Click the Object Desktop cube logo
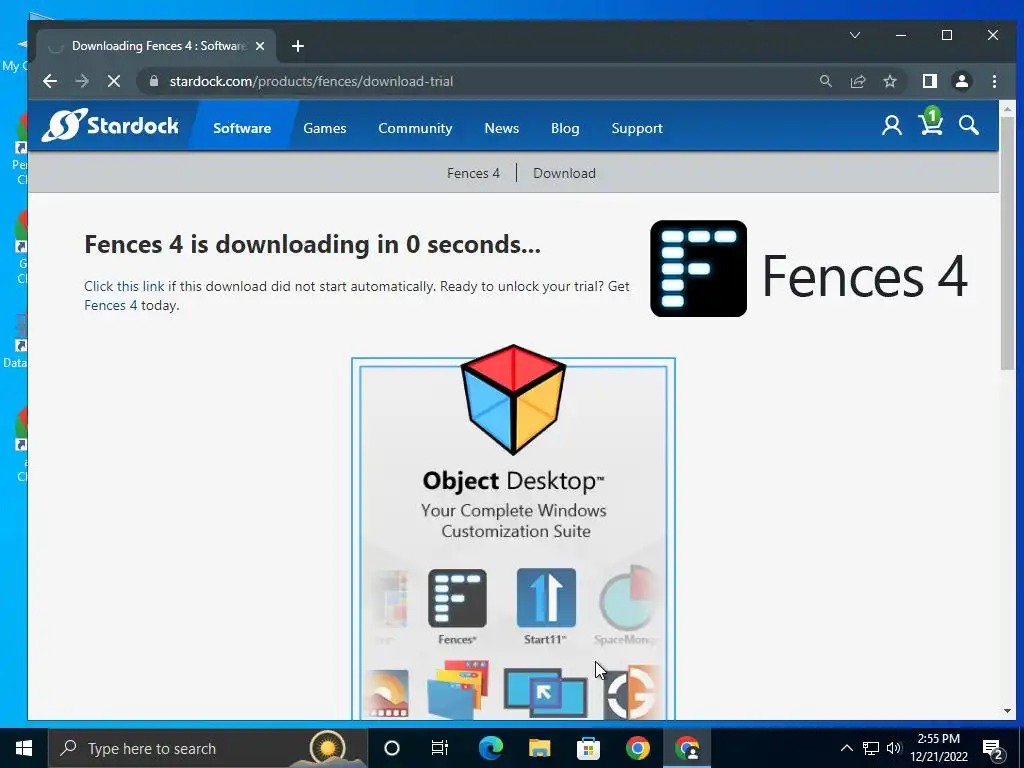The height and width of the screenshot is (768, 1024). [513, 399]
